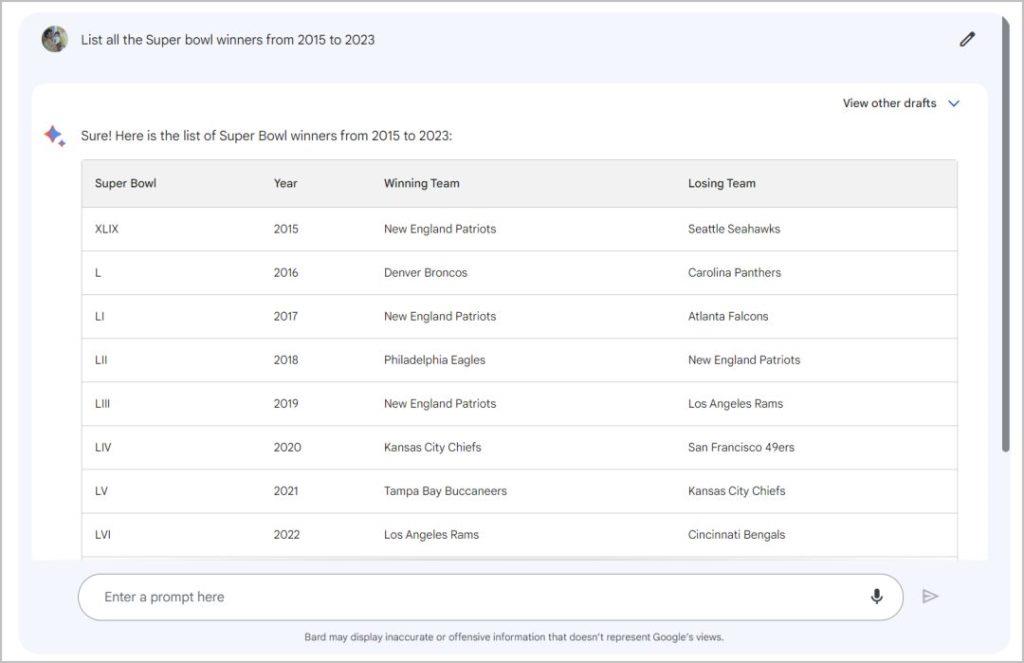The height and width of the screenshot is (663, 1024).
Task: Click the Atlanta Falcons cell
Action: (x=728, y=317)
